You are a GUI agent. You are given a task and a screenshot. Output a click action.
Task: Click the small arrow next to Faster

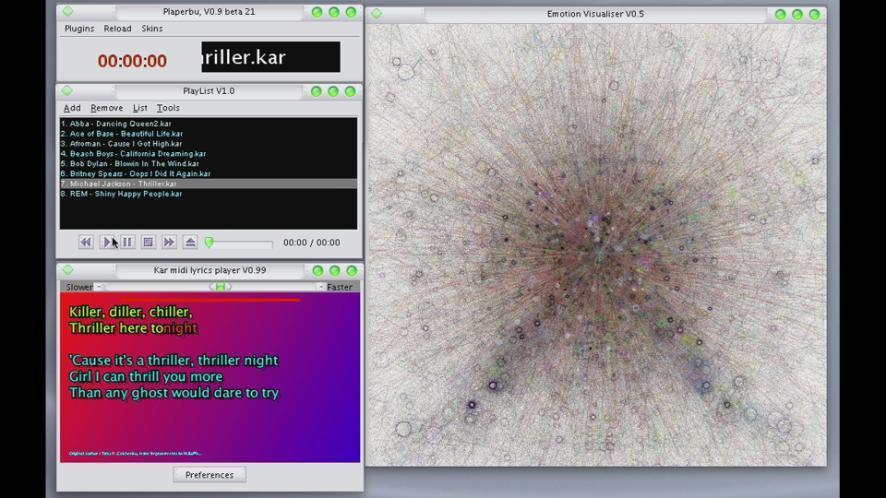(320, 287)
